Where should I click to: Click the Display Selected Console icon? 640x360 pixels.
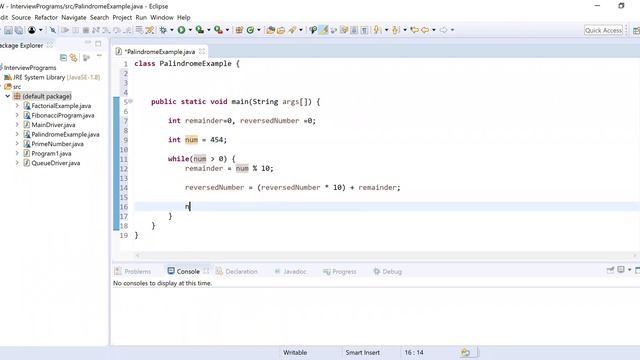click(621, 269)
